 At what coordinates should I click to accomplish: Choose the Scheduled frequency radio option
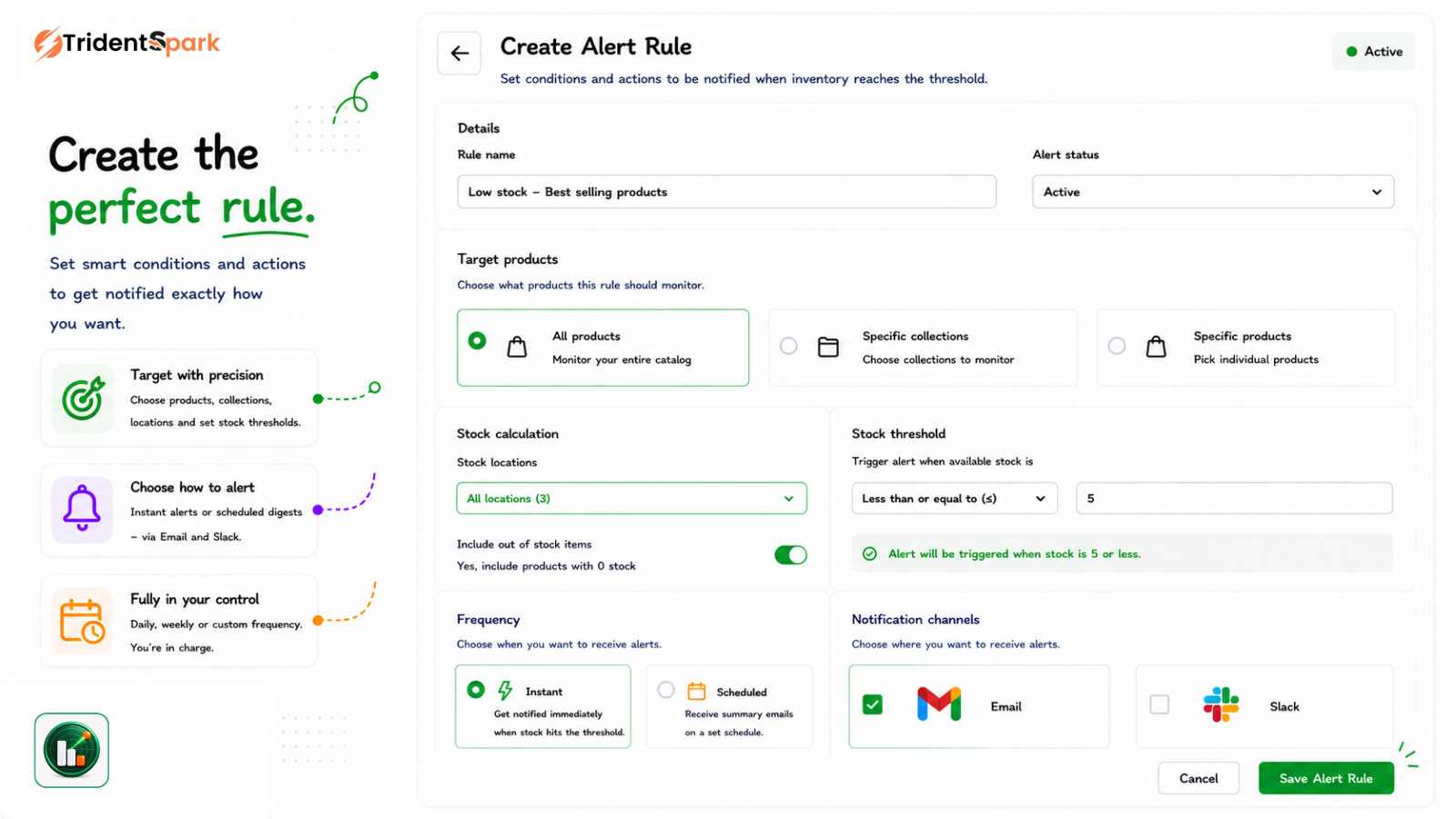666,690
